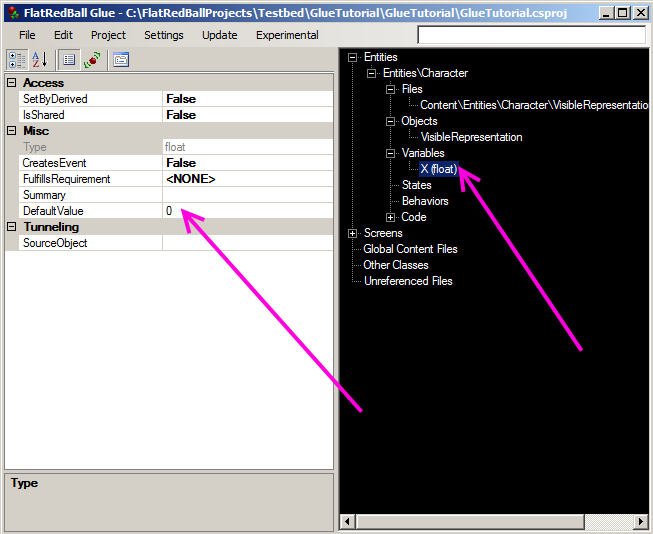Open the Property Pages toolbar icon
The image size is (653, 534).
point(121,60)
